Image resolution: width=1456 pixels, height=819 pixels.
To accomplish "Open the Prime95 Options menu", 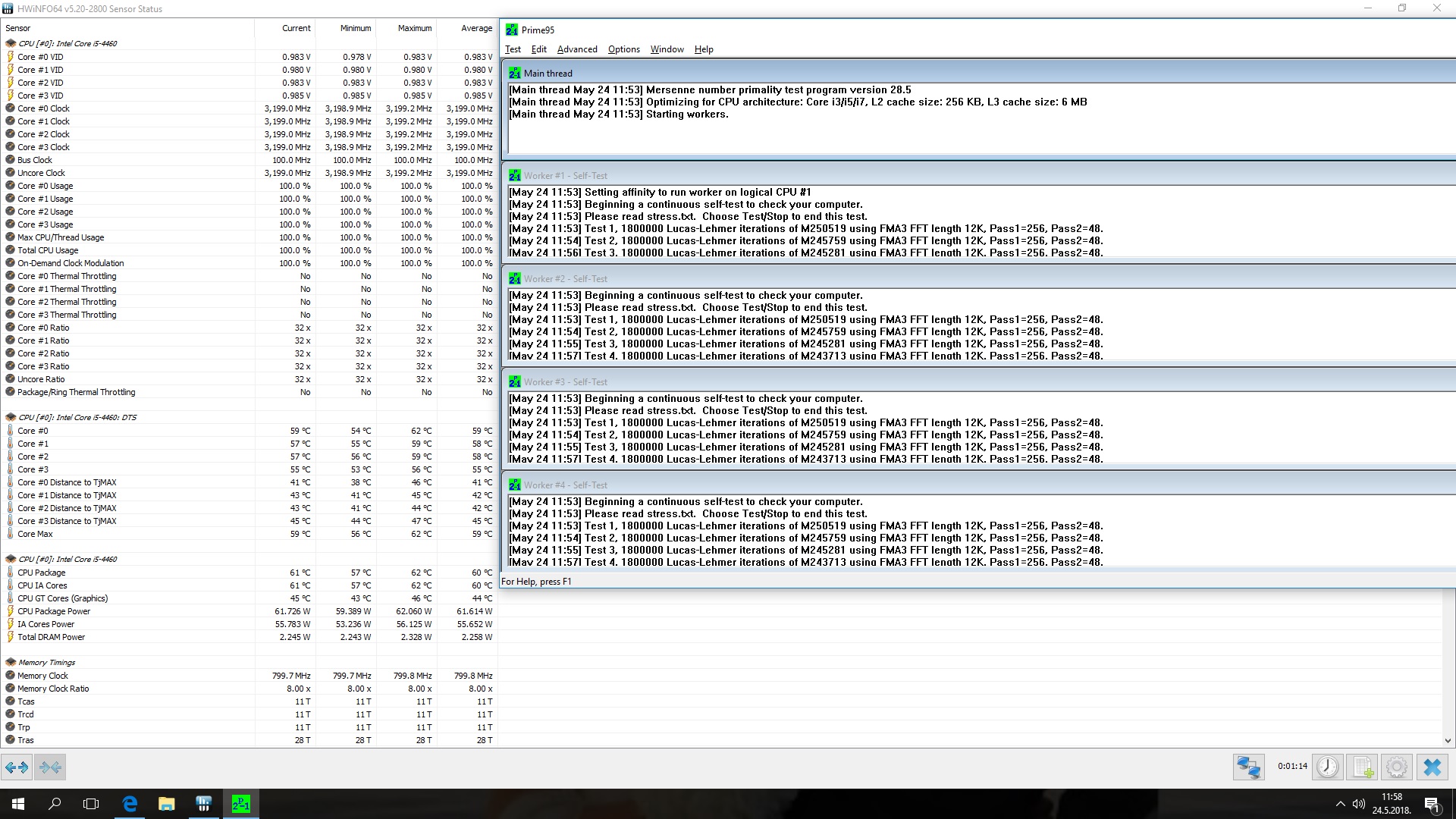I will click(624, 49).
